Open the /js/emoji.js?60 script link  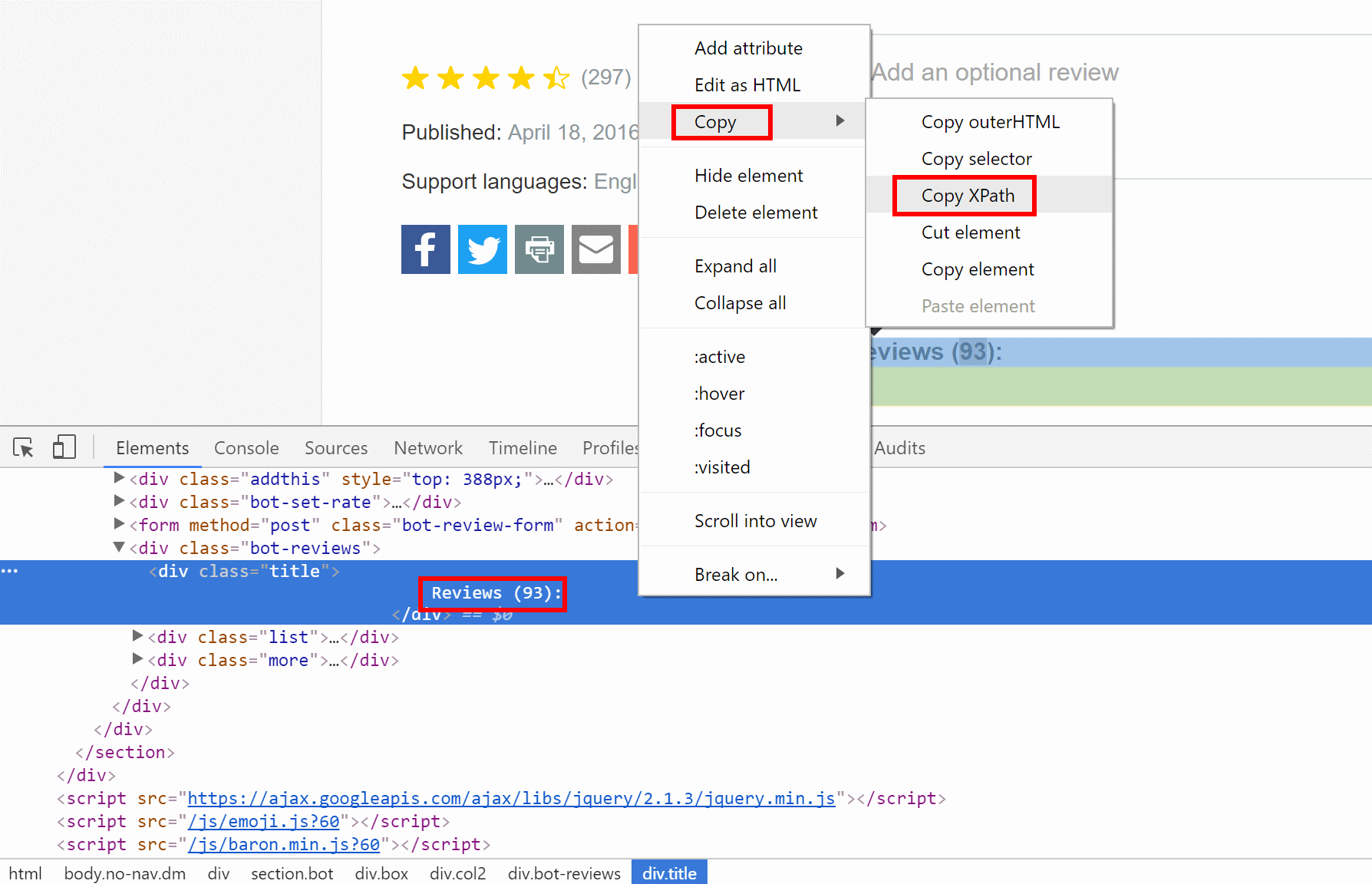tap(263, 821)
